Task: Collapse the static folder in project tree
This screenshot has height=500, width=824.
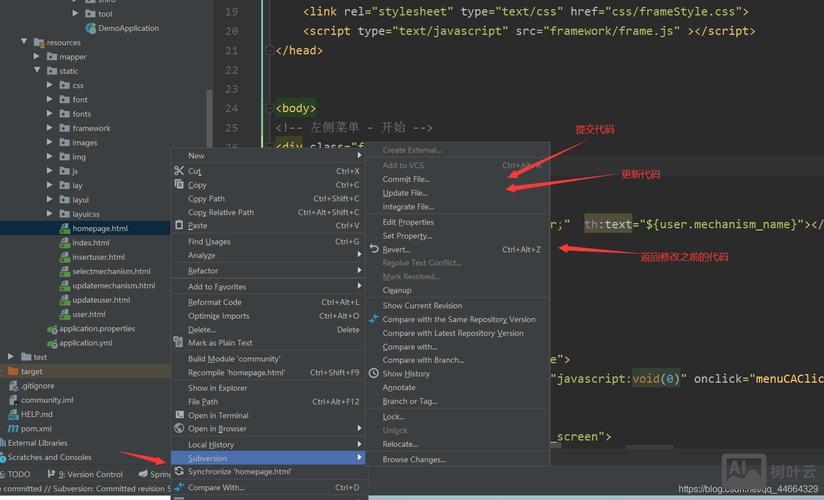Action: click(x=37, y=71)
